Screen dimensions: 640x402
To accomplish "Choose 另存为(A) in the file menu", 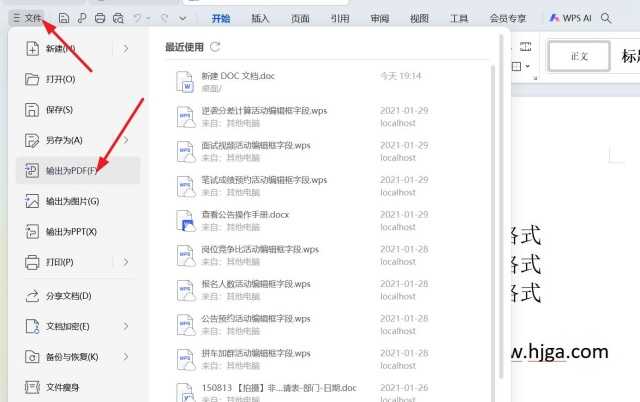I will [x=78, y=140].
